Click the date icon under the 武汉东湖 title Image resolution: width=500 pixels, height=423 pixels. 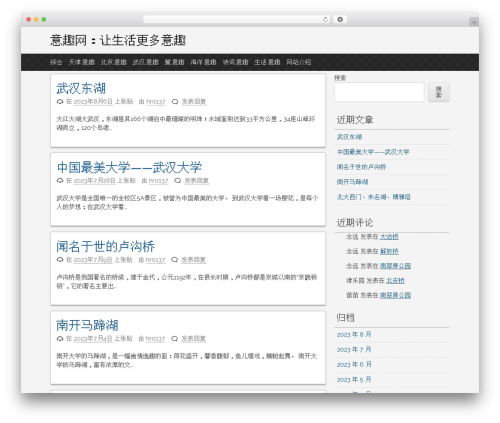point(60,102)
